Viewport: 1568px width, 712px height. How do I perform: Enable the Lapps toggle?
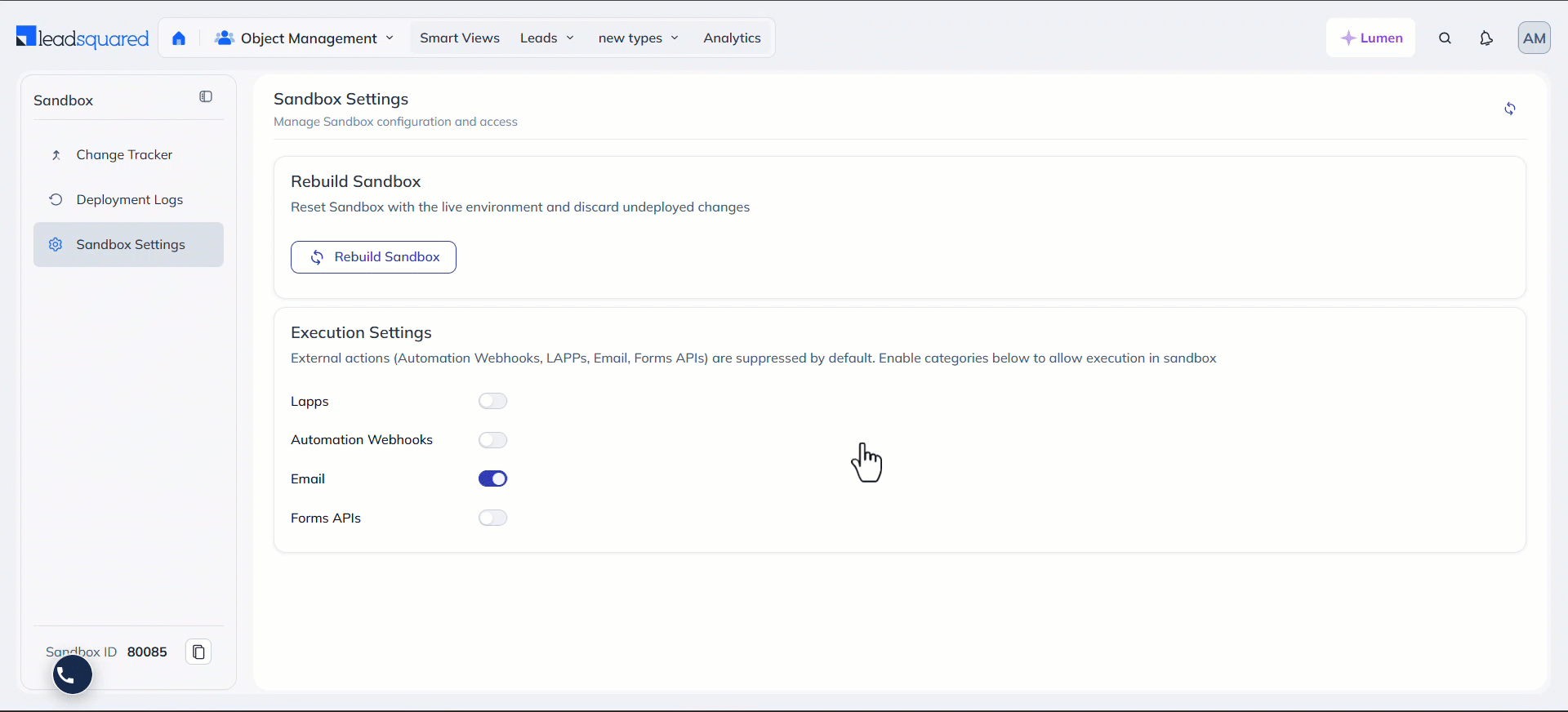(493, 401)
